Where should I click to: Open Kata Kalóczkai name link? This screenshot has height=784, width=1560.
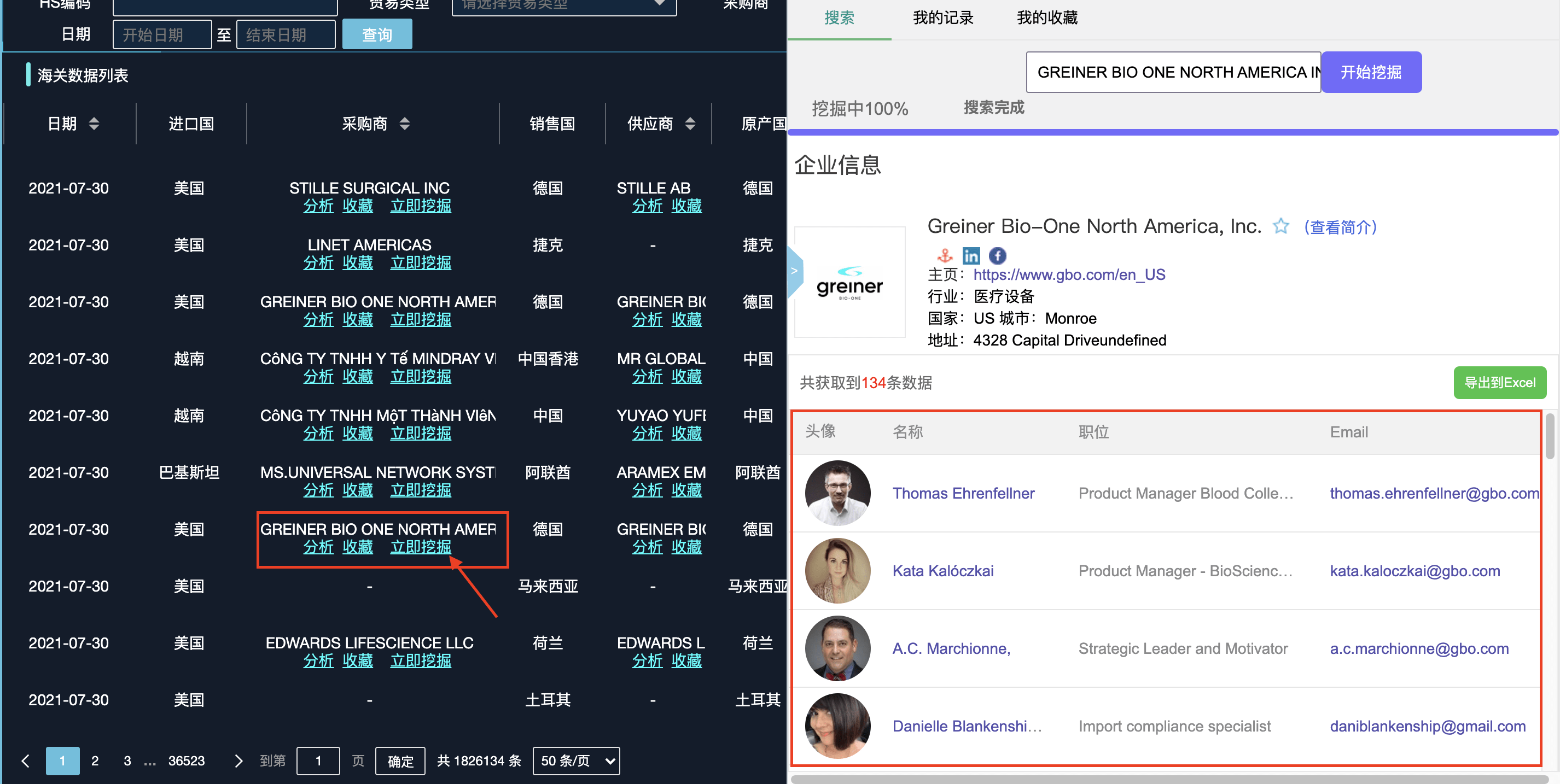943,571
